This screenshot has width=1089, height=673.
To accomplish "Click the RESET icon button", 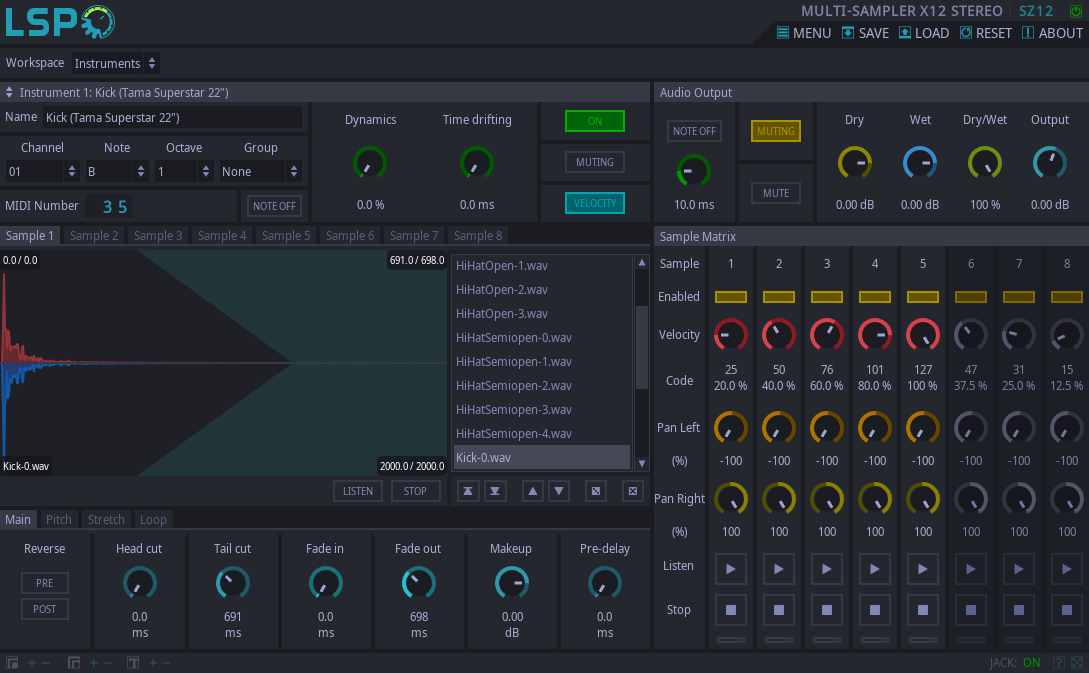I will [x=986, y=33].
